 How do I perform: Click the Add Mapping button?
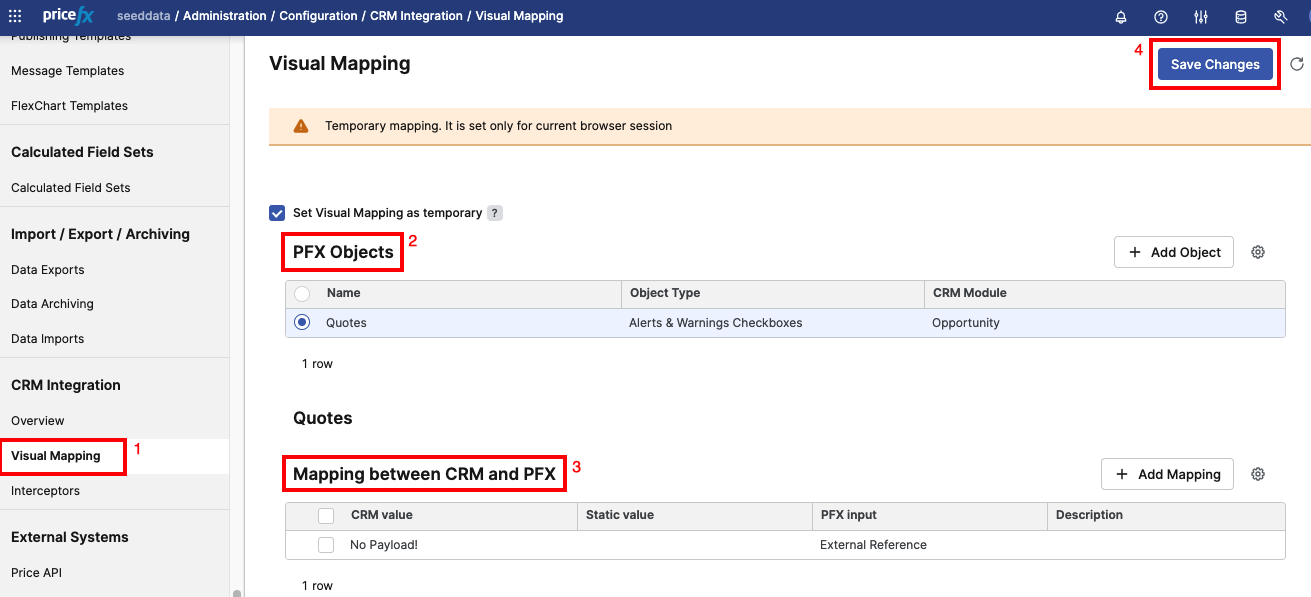point(1167,474)
